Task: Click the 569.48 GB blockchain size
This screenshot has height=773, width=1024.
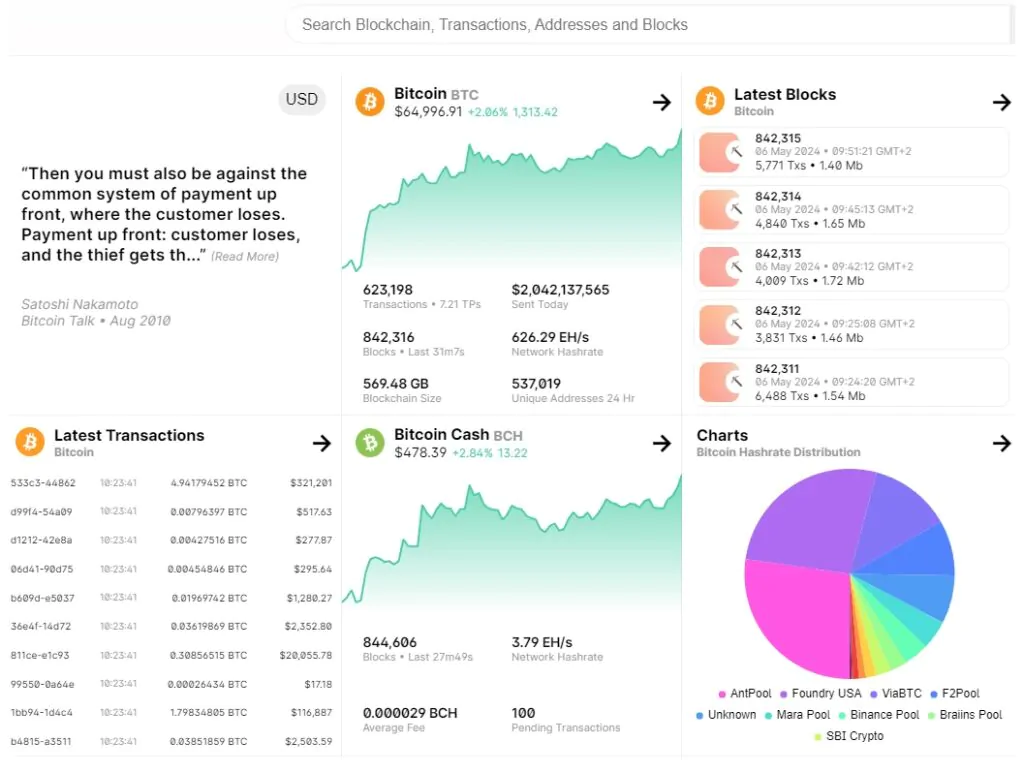Action: pyautogui.click(x=395, y=384)
